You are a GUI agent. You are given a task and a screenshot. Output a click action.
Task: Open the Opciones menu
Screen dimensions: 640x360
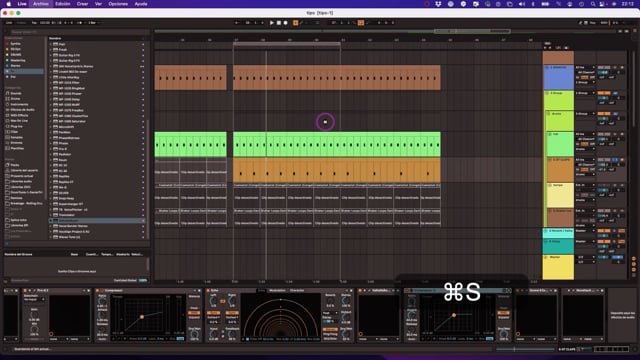point(118,4)
